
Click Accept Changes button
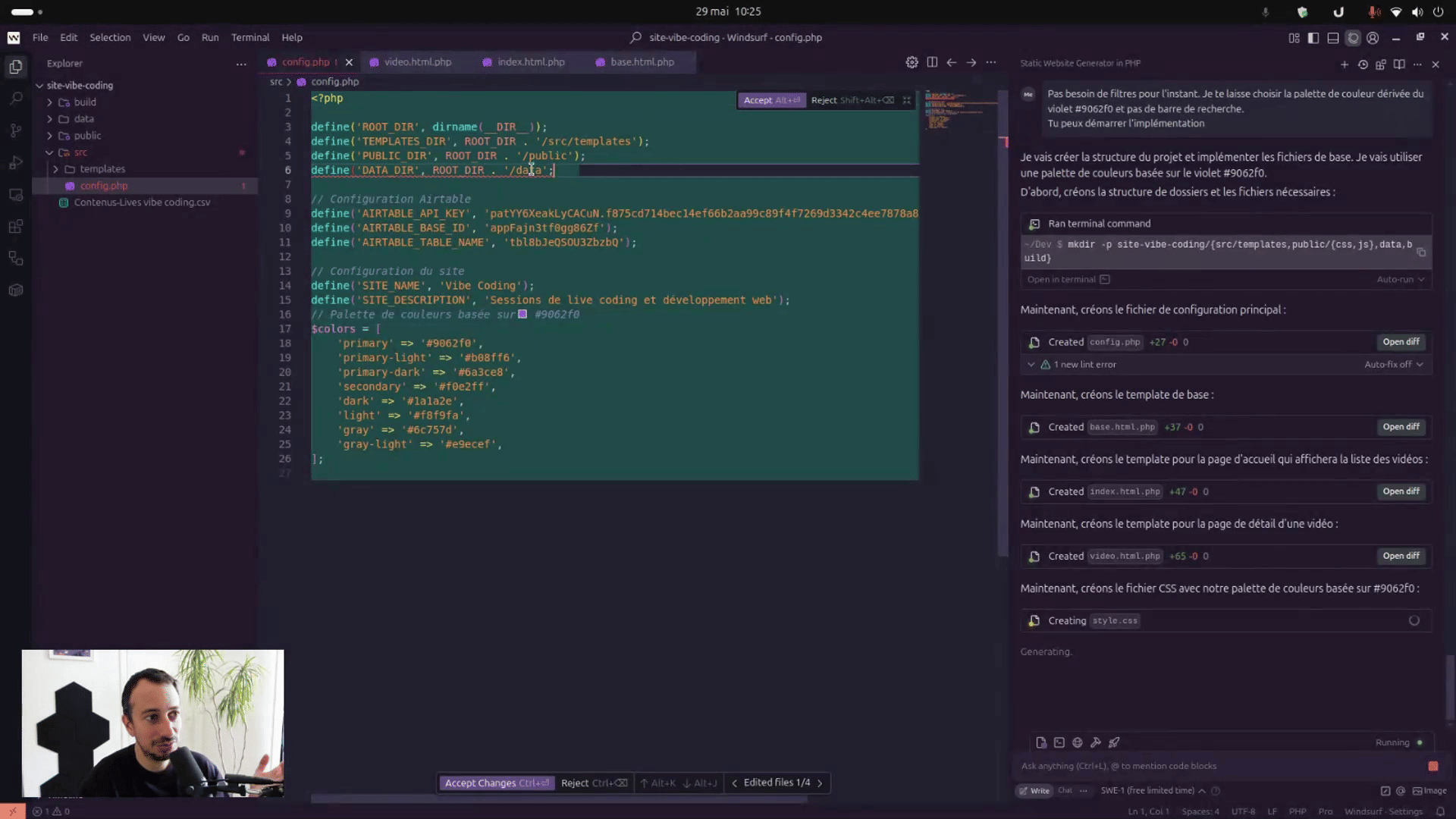pos(496,783)
